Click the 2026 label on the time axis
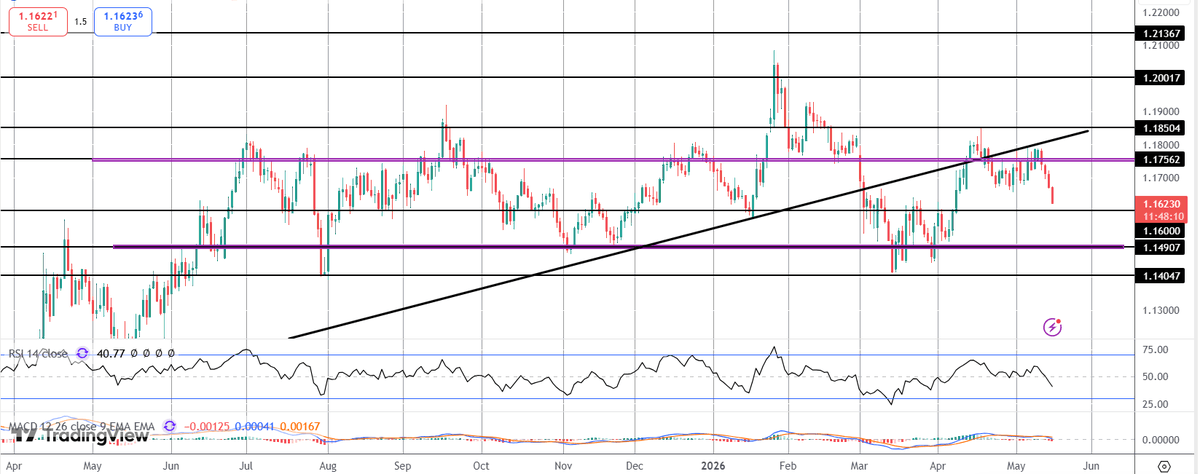 click(713, 466)
